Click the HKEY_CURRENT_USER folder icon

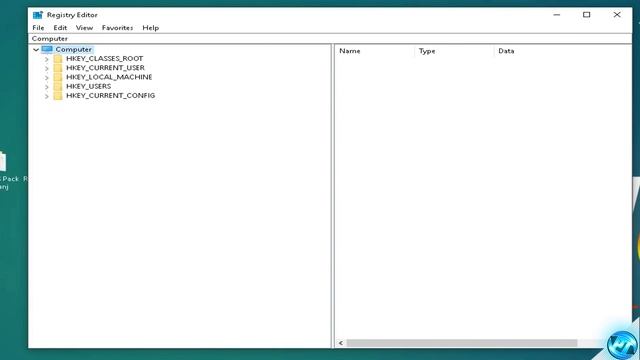pyautogui.click(x=58, y=68)
